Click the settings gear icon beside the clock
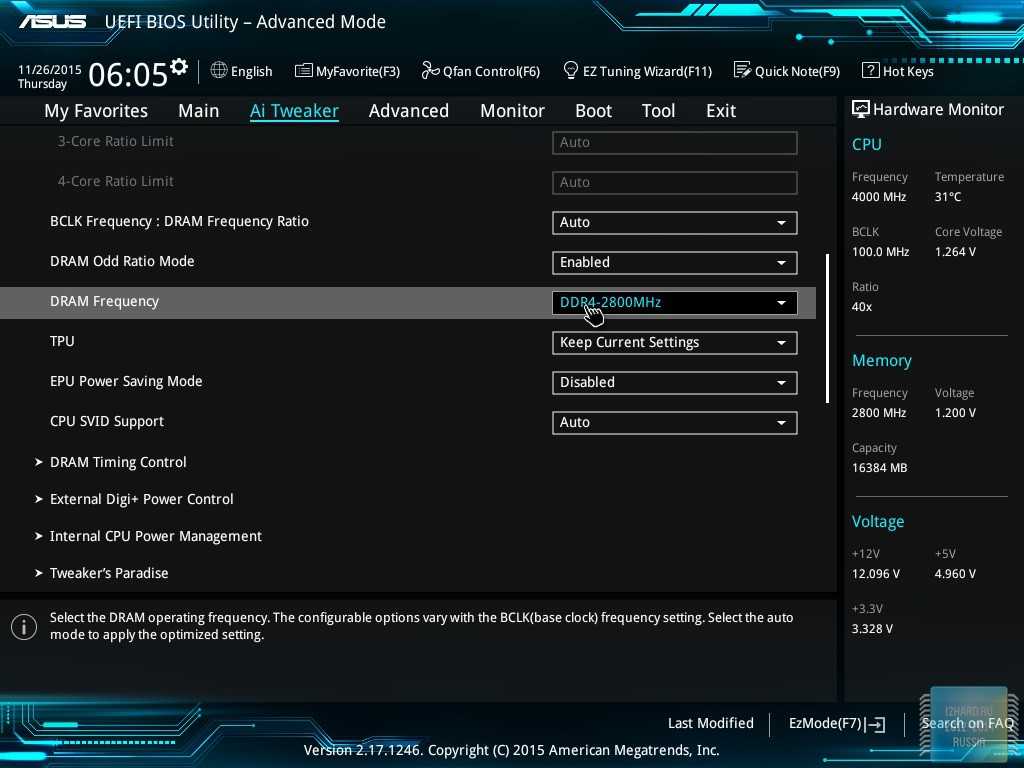 click(x=179, y=67)
